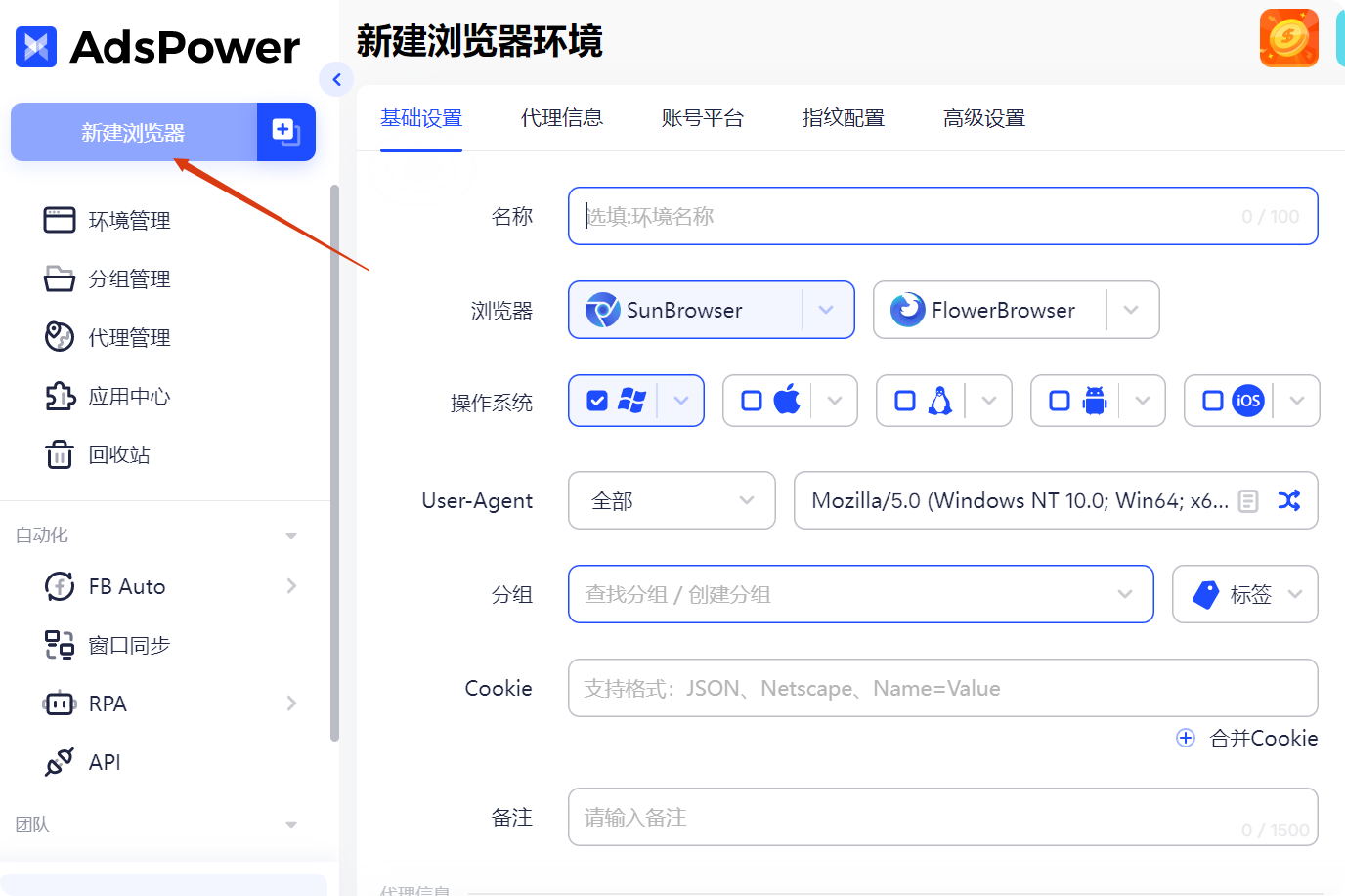Click the FB Auto facebook icon
This screenshot has height=896, width=1345.
pyautogui.click(x=60, y=586)
